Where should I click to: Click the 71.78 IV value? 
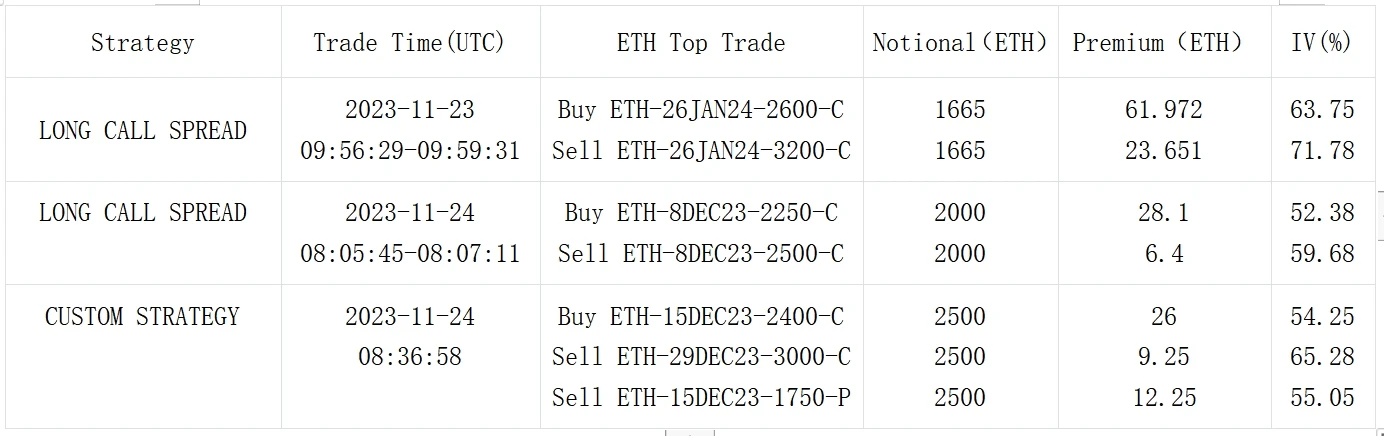tap(1322, 151)
